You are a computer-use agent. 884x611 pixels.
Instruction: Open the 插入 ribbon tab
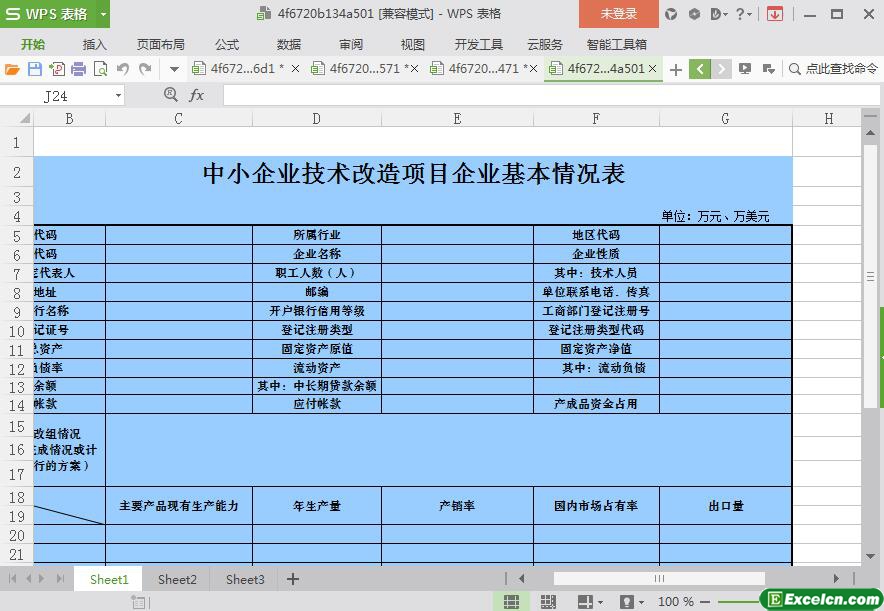94,45
